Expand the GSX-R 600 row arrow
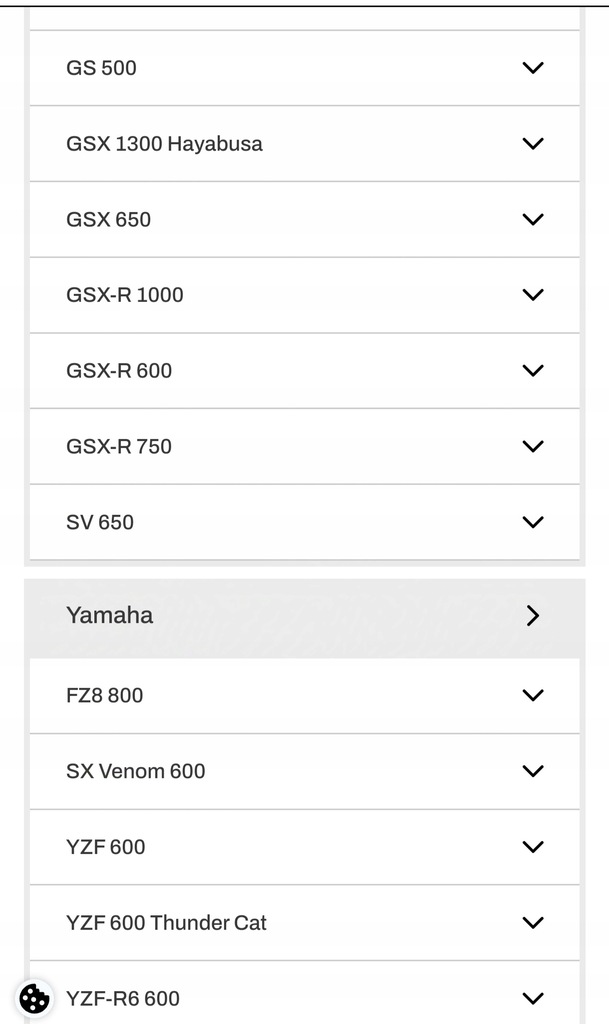This screenshot has height=1024, width=609. tap(533, 371)
